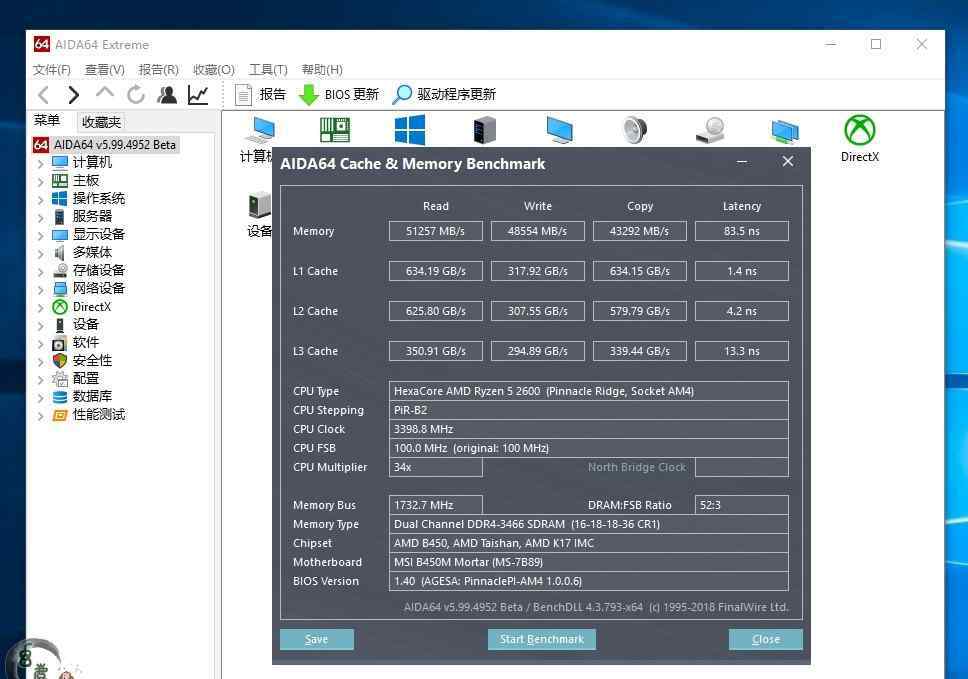This screenshot has height=679, width=968.
Task: Open the 收藏(O) menu
Action: click(x=213, y=70)
